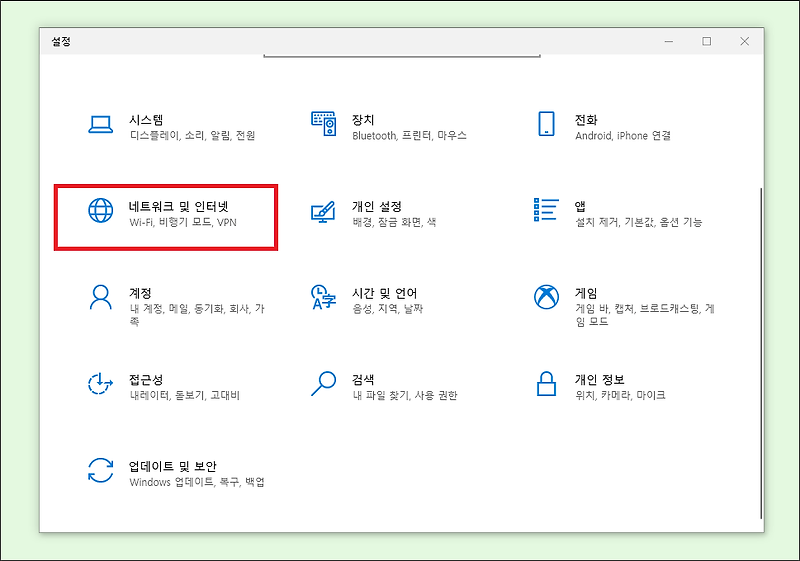Click 'Wi-Fi, 비행기 모드, VPN' description
The image size is (800, 561).
coord(183,222)
